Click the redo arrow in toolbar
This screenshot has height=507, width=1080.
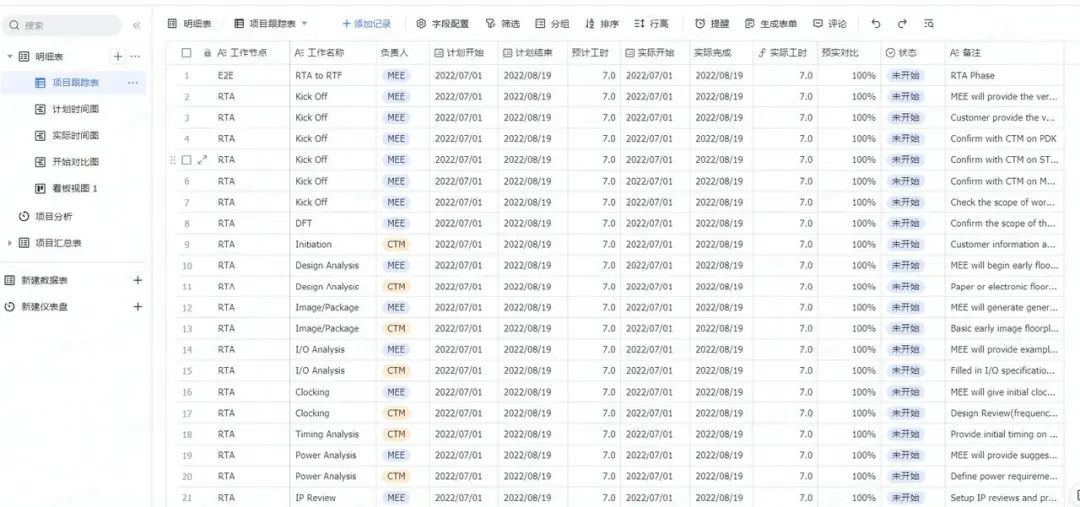(902, 23)
